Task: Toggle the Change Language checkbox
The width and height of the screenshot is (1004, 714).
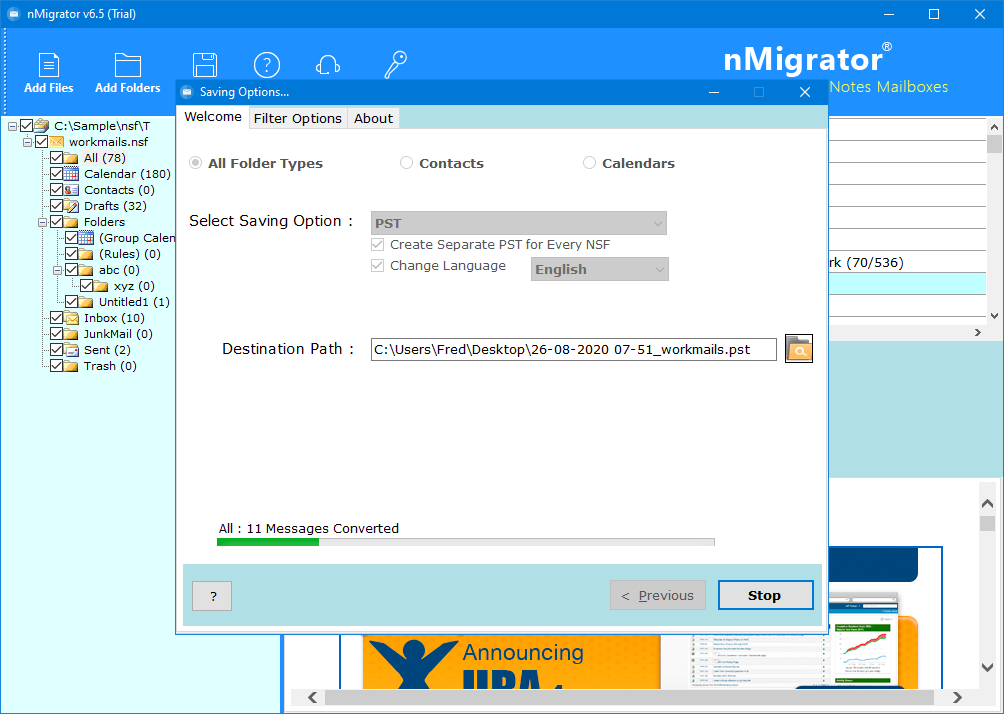Action: (x=378, y=265)
